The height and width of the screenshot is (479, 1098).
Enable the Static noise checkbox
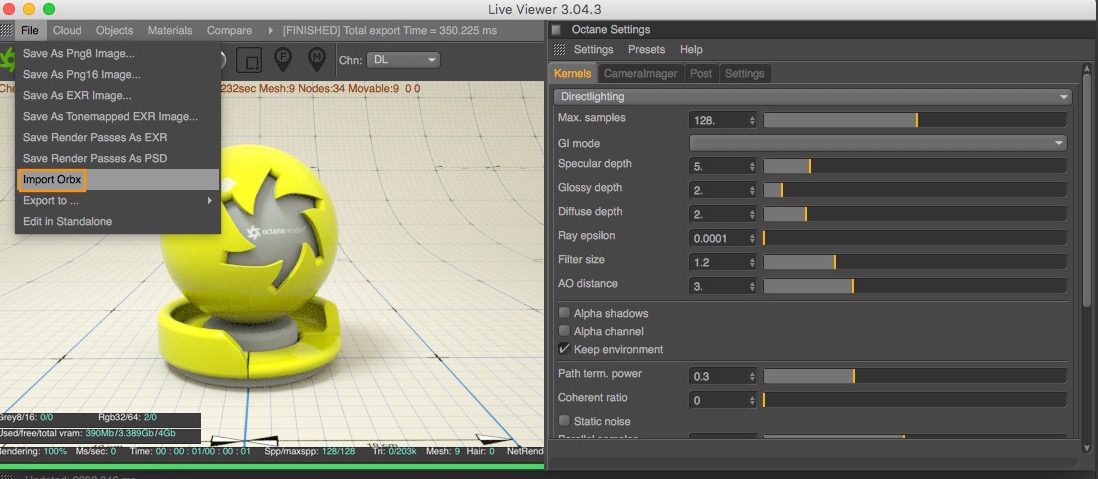coord(564,421)
